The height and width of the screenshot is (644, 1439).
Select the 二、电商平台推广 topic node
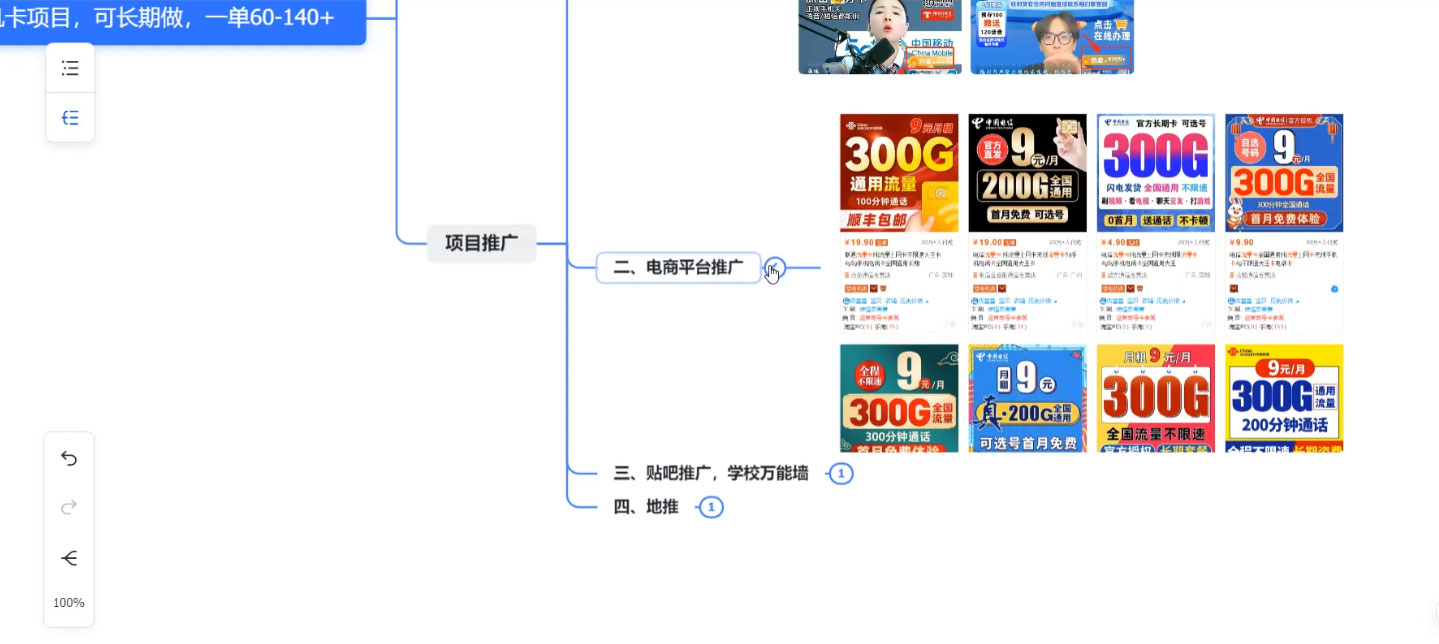[x=679, y=267]
